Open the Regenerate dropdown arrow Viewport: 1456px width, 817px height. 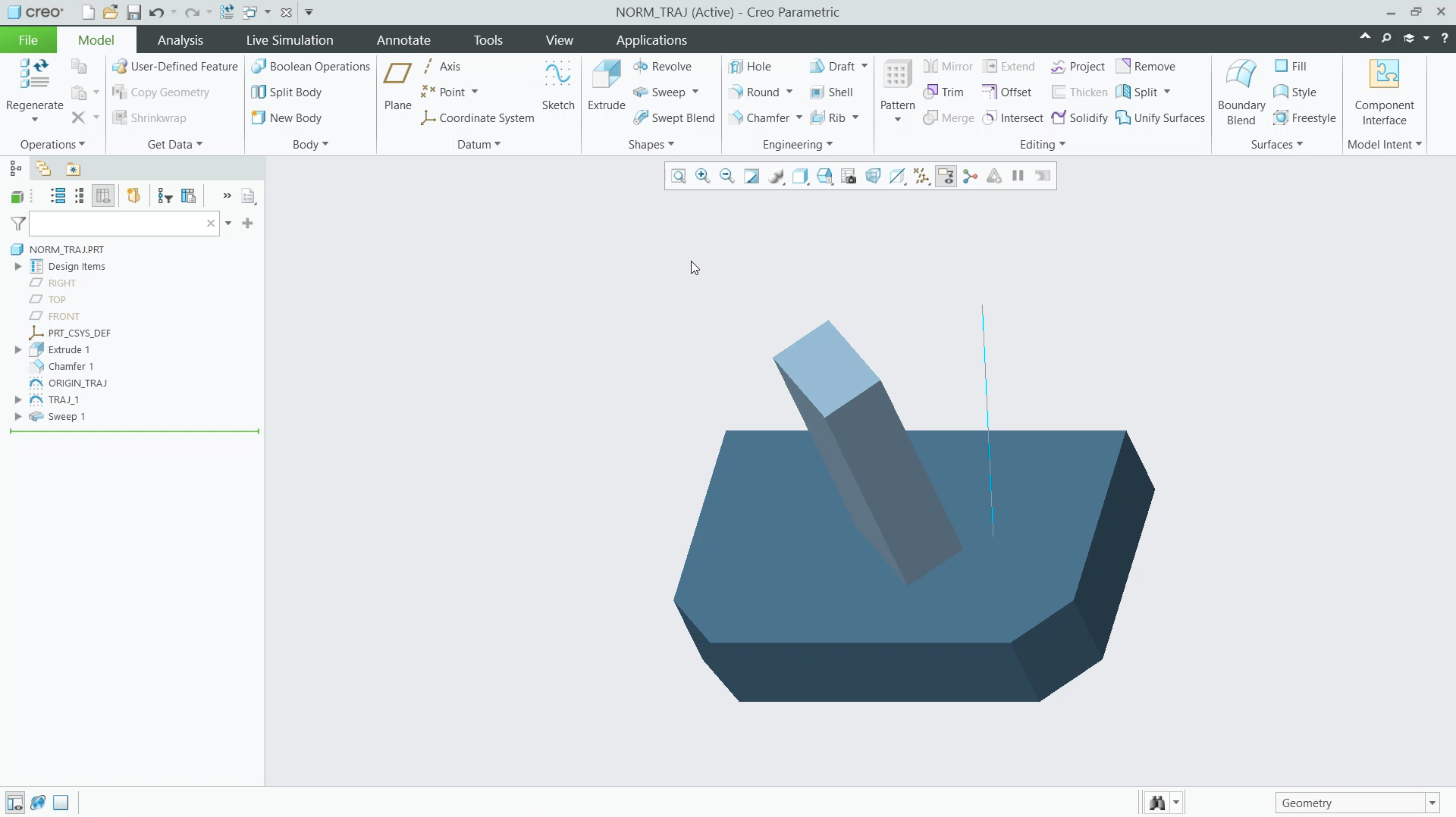point(35,120)
